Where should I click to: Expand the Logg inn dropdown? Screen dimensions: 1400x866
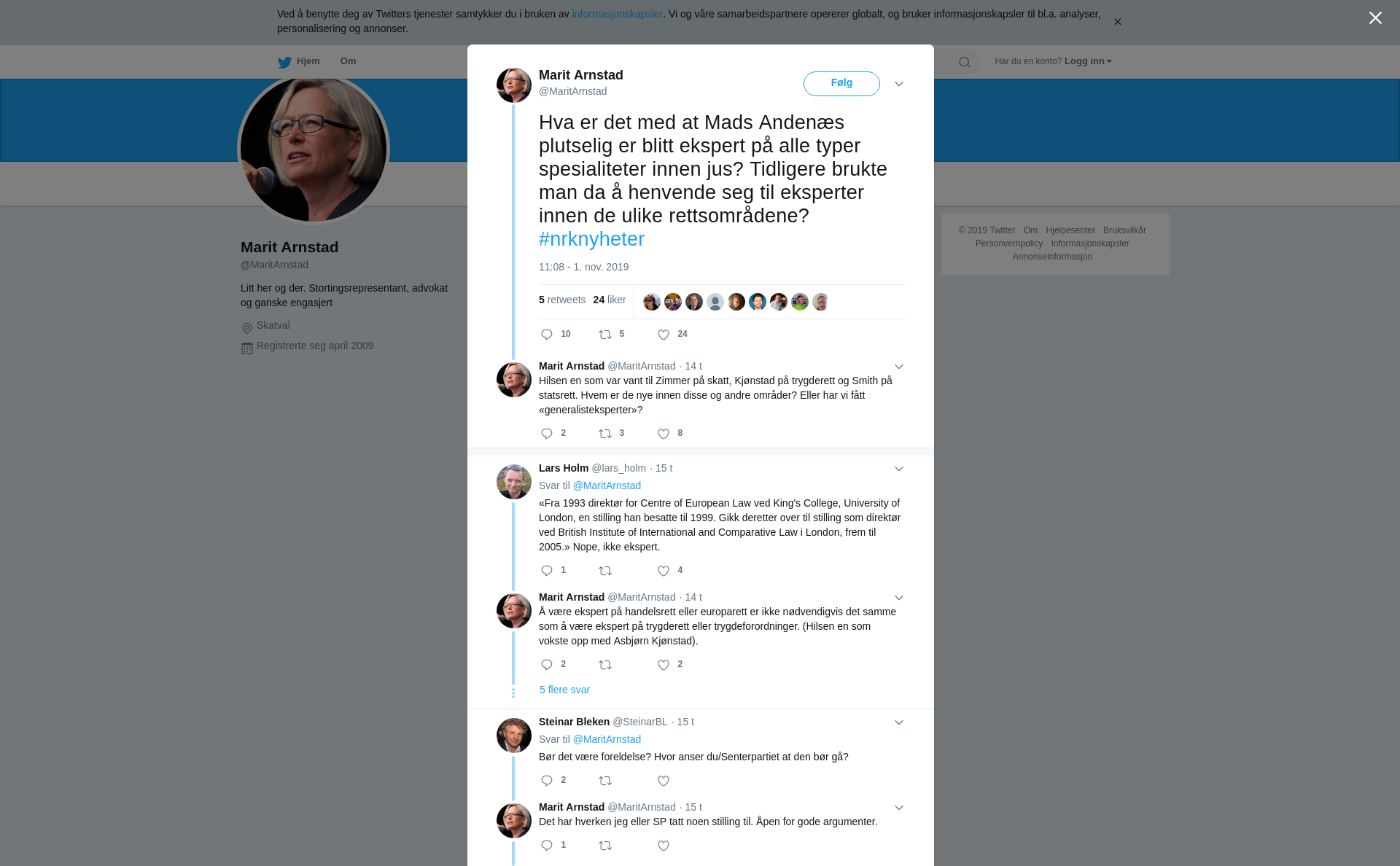point(1088,61)
